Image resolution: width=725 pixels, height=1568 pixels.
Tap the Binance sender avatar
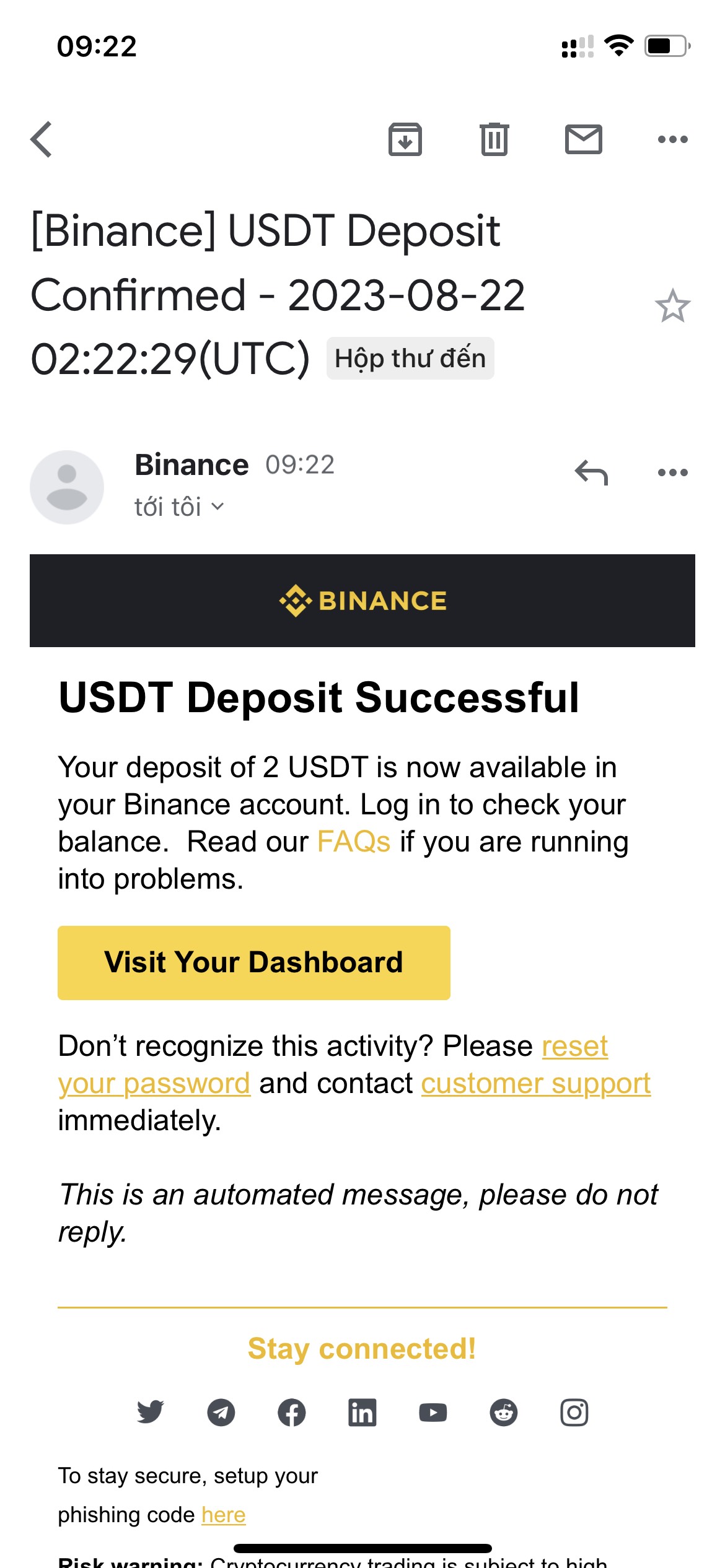(67, 487)
